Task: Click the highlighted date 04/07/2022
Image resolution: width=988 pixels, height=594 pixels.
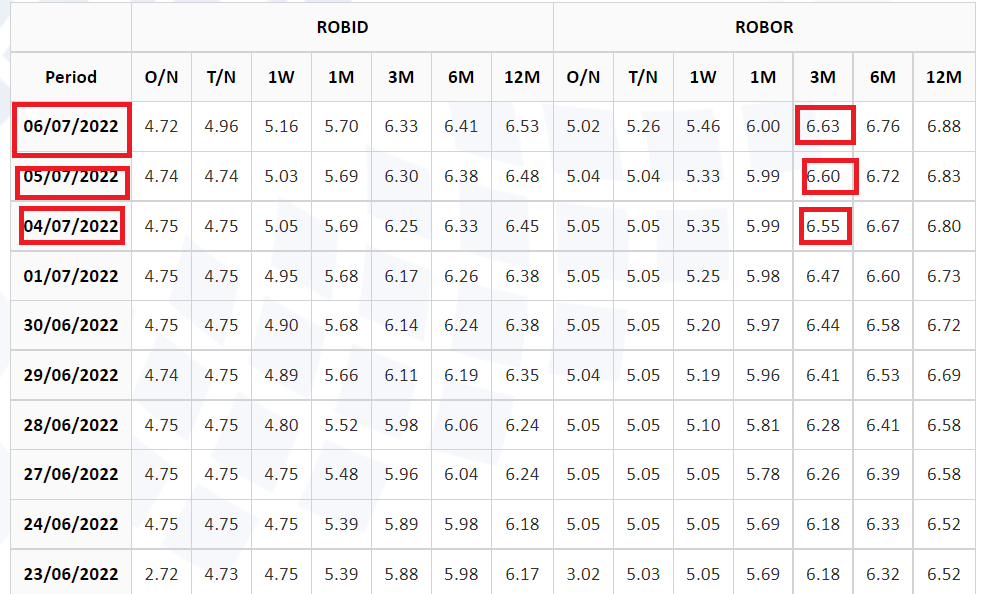Action: pyautogui.click(x=71, y=226)
